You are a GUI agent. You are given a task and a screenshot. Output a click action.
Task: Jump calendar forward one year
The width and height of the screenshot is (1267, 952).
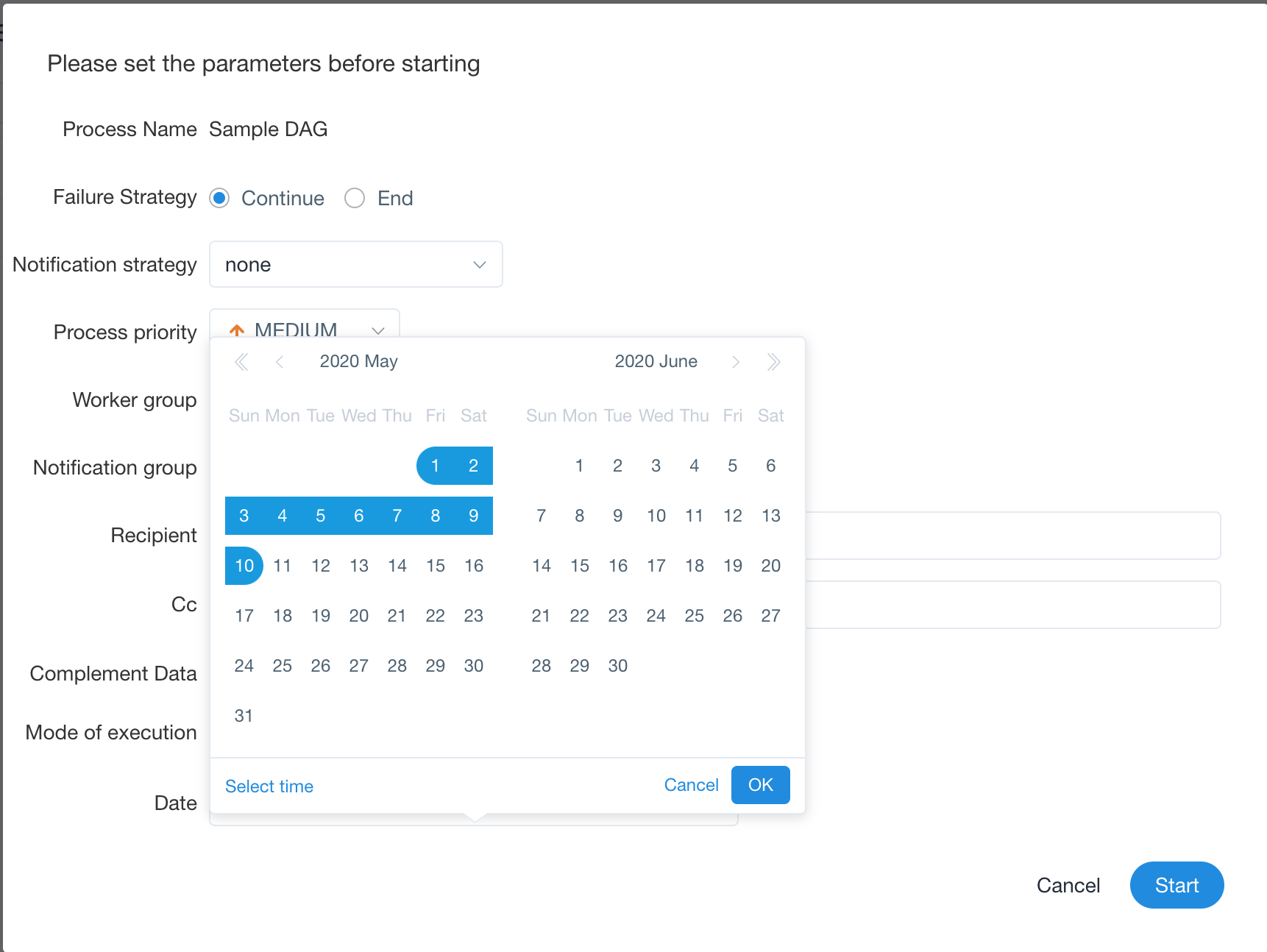click(773, 362)
